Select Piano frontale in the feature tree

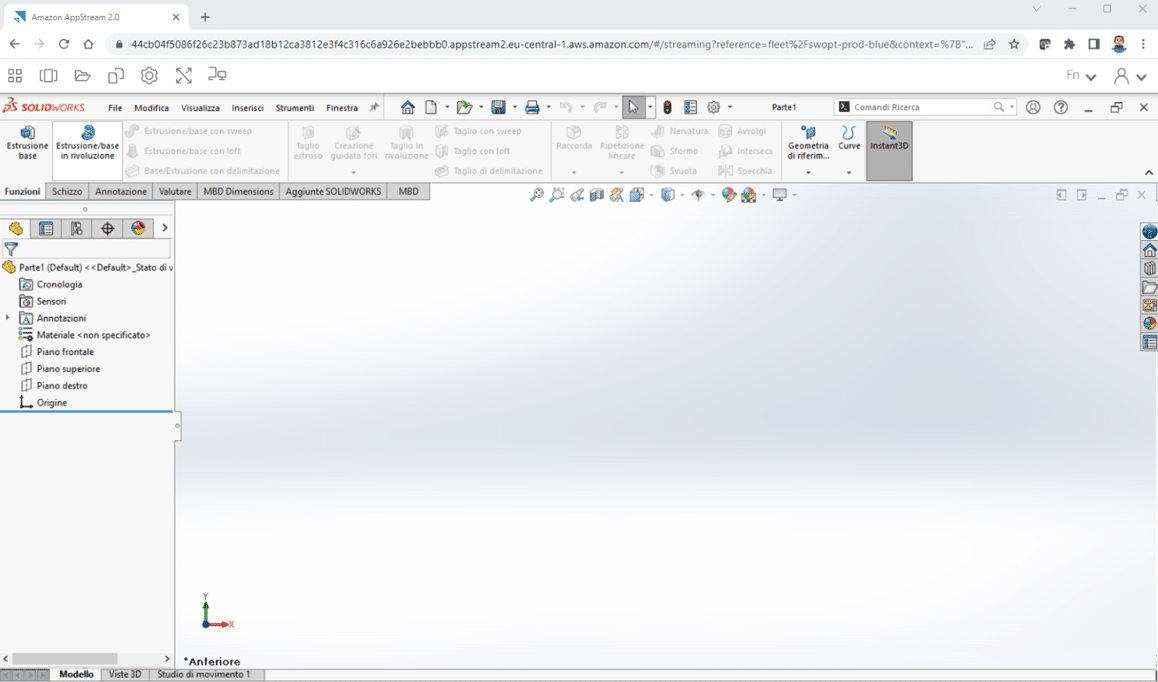click(x=65, y=352)
